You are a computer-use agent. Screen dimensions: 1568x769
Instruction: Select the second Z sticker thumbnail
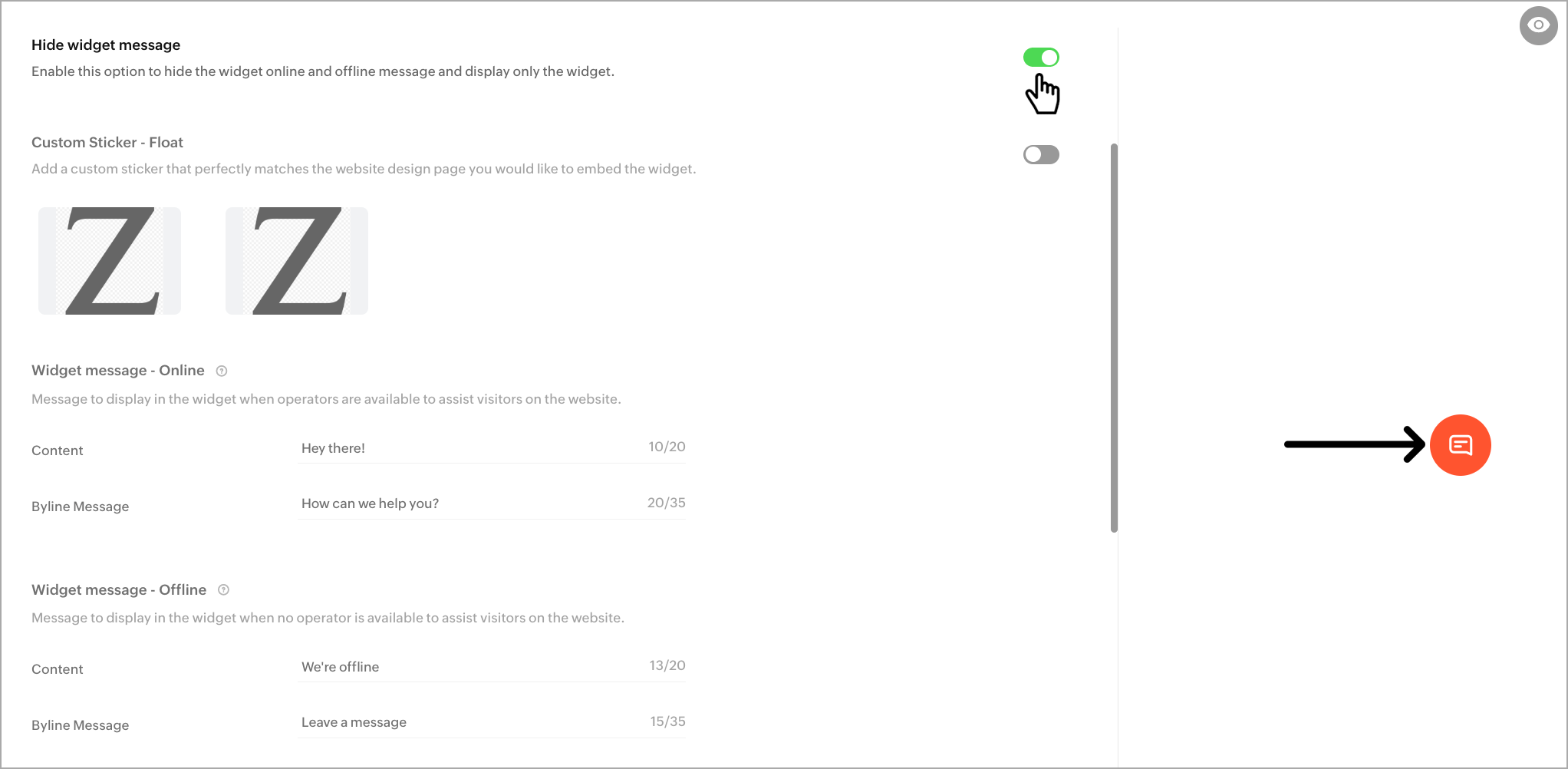point(297,261)
